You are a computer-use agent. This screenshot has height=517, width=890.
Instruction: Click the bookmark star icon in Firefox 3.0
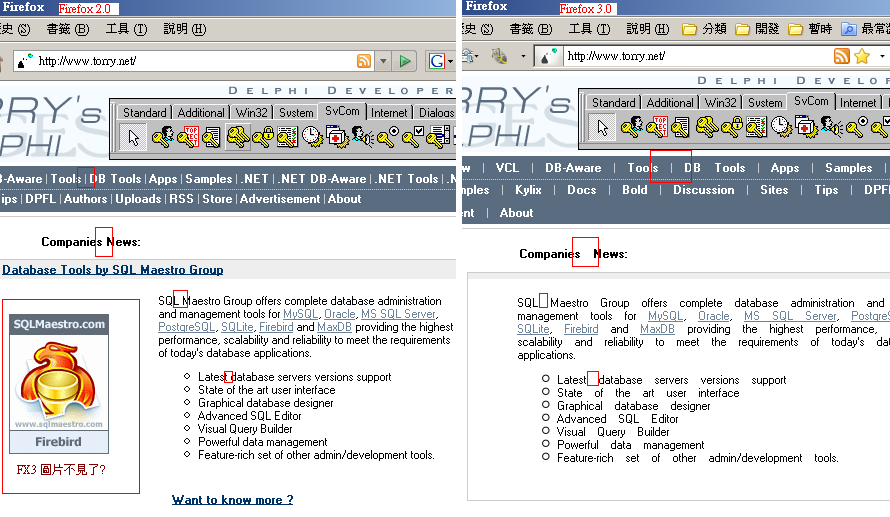[x=861, y=56]
